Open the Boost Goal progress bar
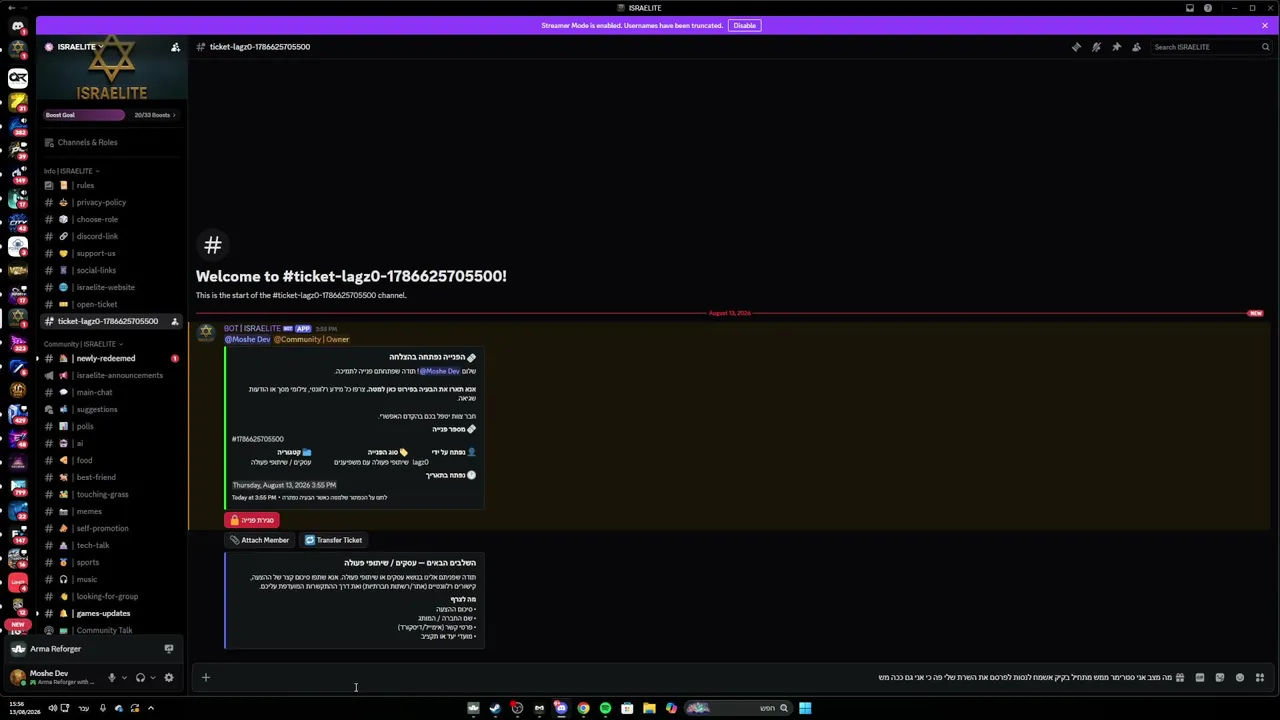The height and width of the screenshot is (720, 1280). pos(111,115)
